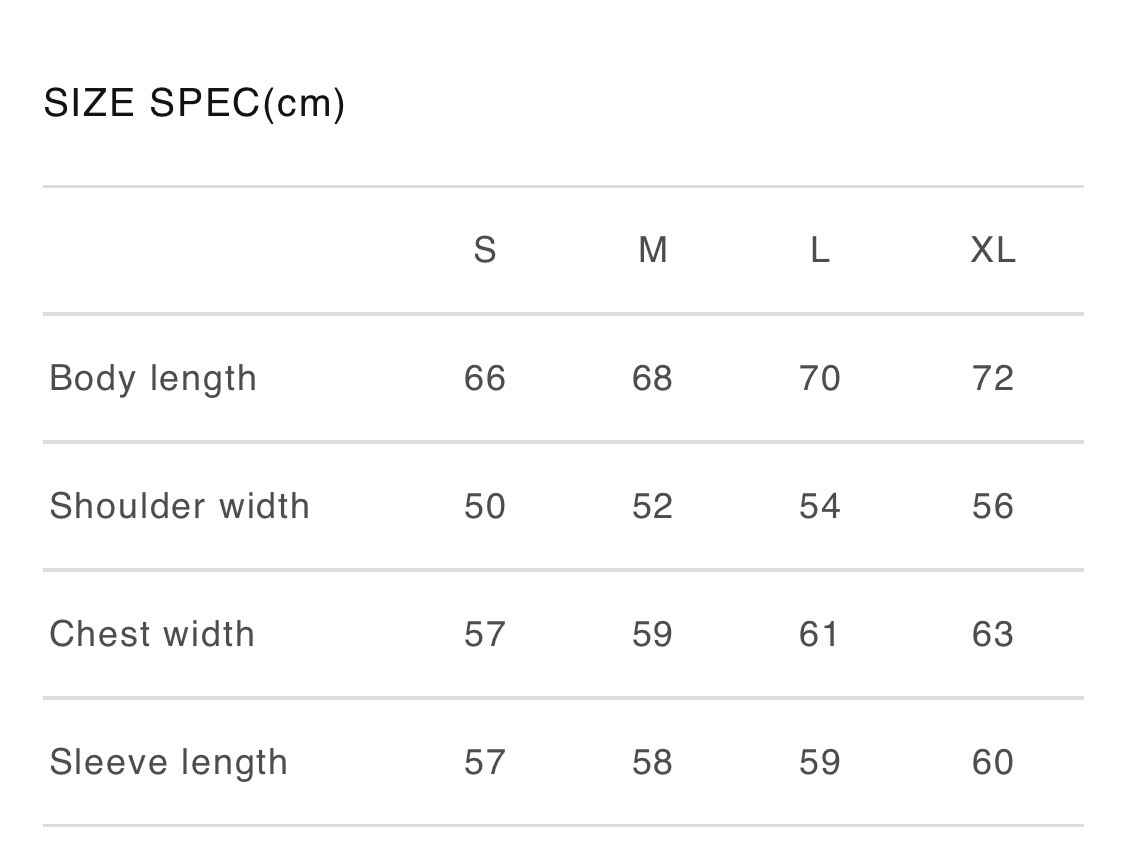
Task: Select Shoulder width value 52 for M
Action: tap(653, 506)
